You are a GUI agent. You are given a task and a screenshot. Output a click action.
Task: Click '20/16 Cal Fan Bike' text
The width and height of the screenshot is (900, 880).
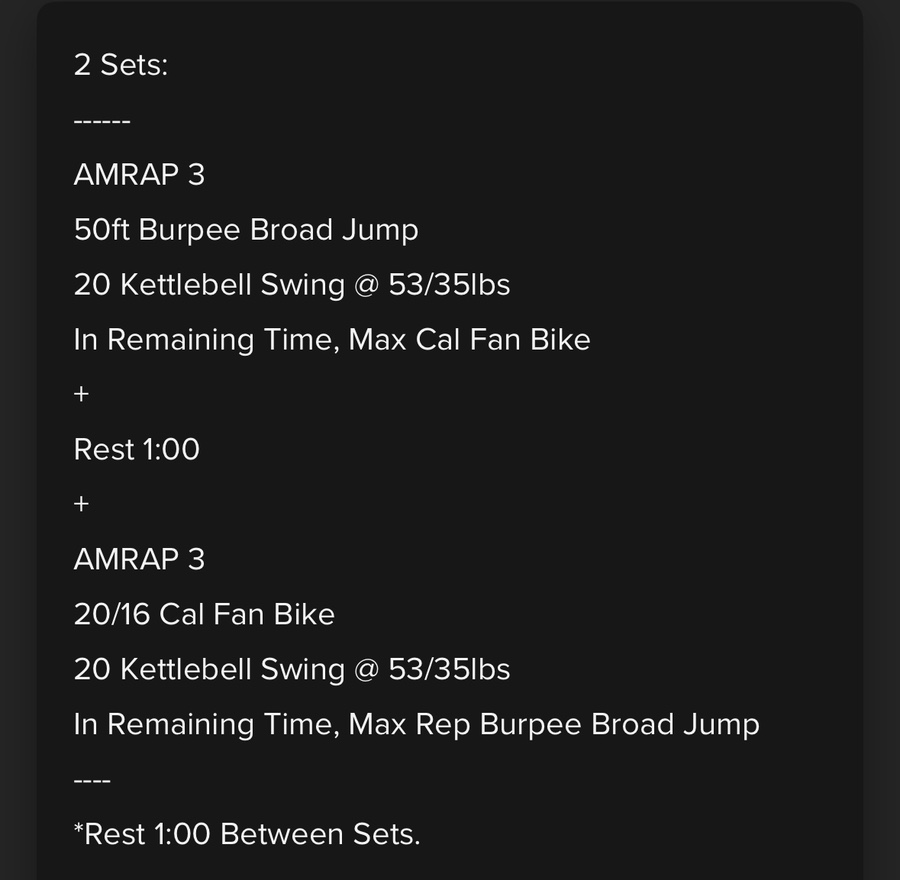click(204, 614)
